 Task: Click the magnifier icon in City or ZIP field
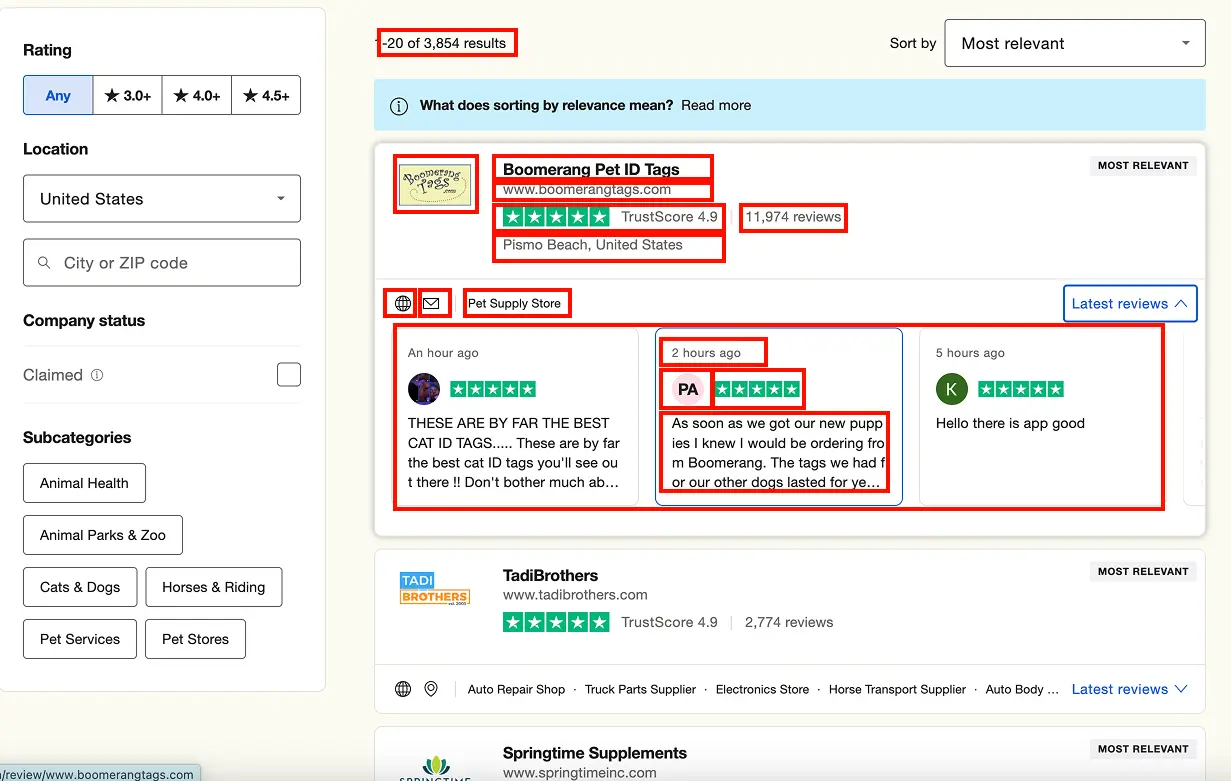coord(44,263)
